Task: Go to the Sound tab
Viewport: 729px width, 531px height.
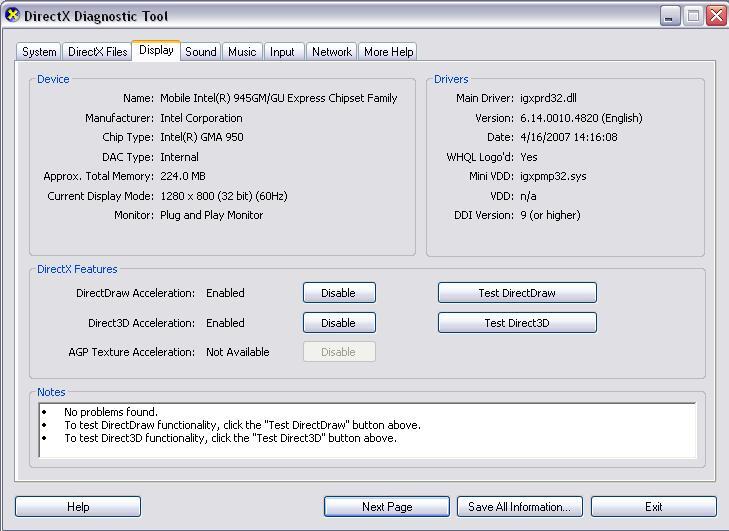Action: [201, 52]
